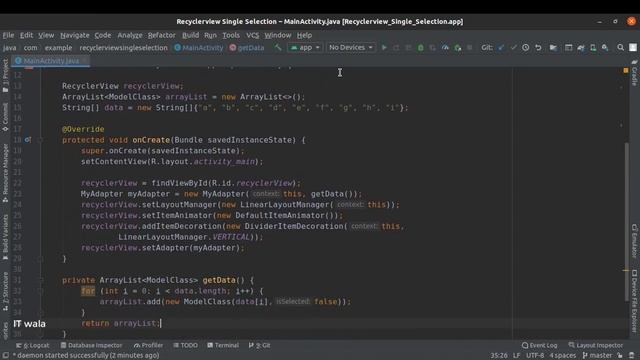The height and width of the screenshot is (360, 640).
Task: Open the Device Manager icon in toolbar
Action: coord(593,48)
